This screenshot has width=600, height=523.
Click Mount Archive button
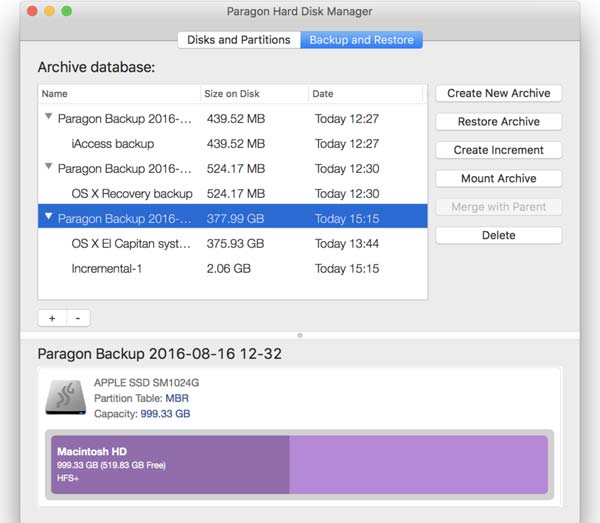coord(499,178)
